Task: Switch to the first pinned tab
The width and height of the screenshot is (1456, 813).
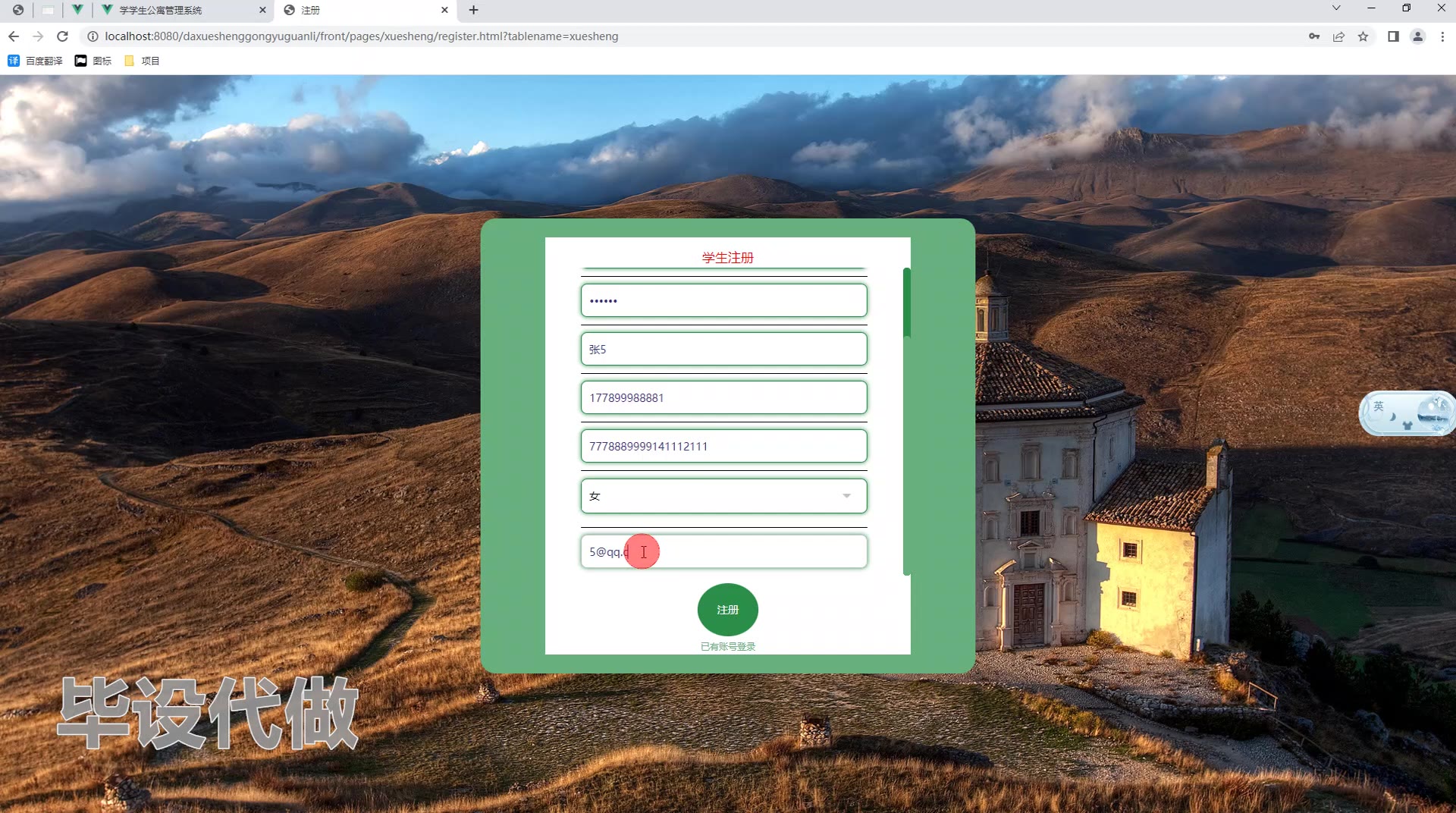Action: 17,10
